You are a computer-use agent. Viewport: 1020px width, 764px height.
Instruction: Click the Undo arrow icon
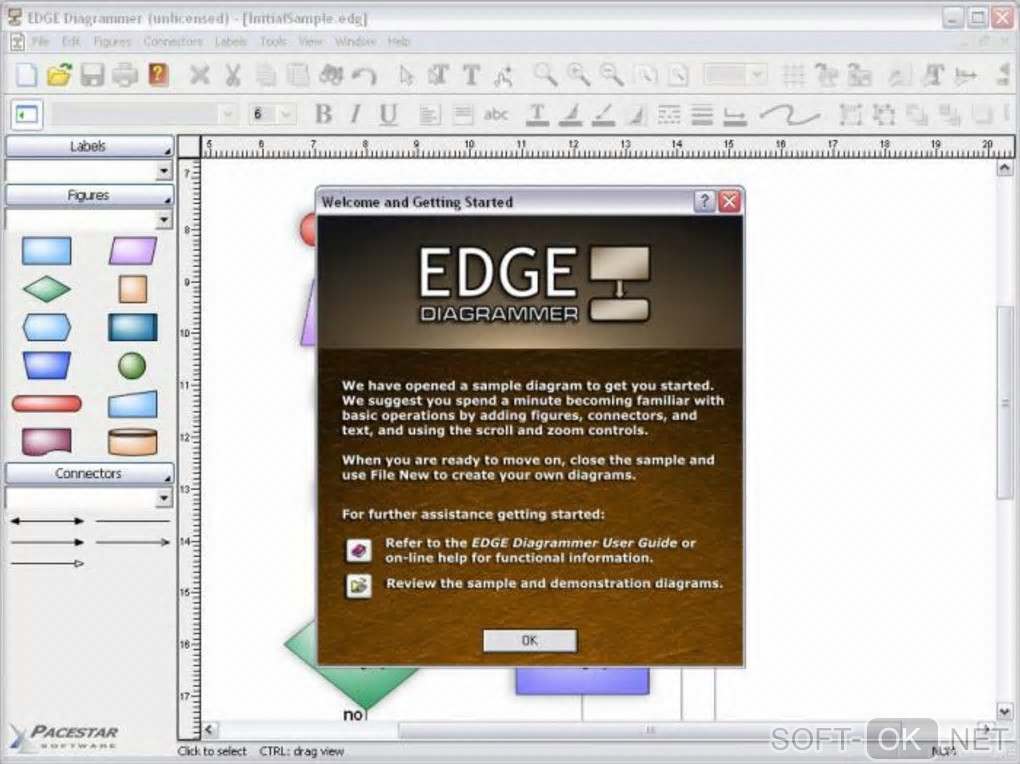coord(364,76)
